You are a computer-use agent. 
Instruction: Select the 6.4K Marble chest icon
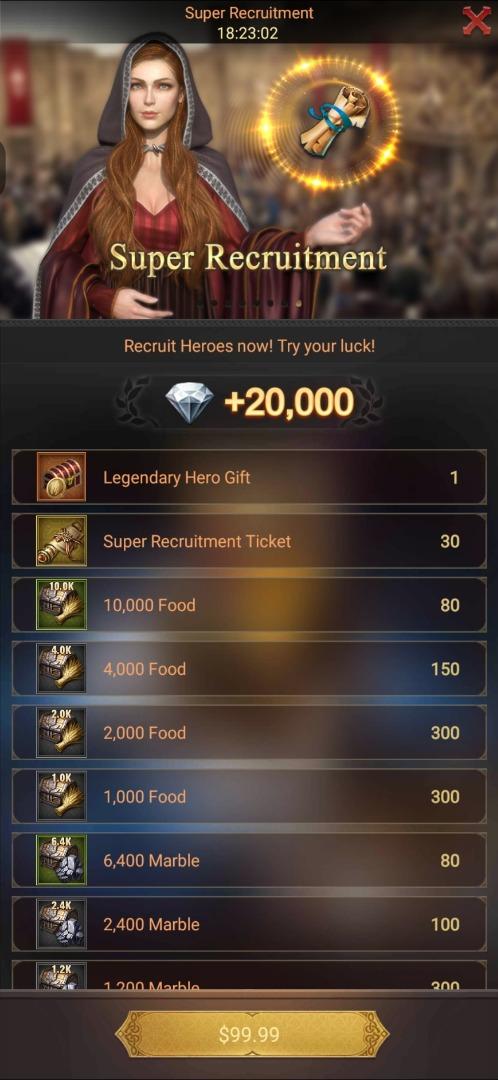61,860
